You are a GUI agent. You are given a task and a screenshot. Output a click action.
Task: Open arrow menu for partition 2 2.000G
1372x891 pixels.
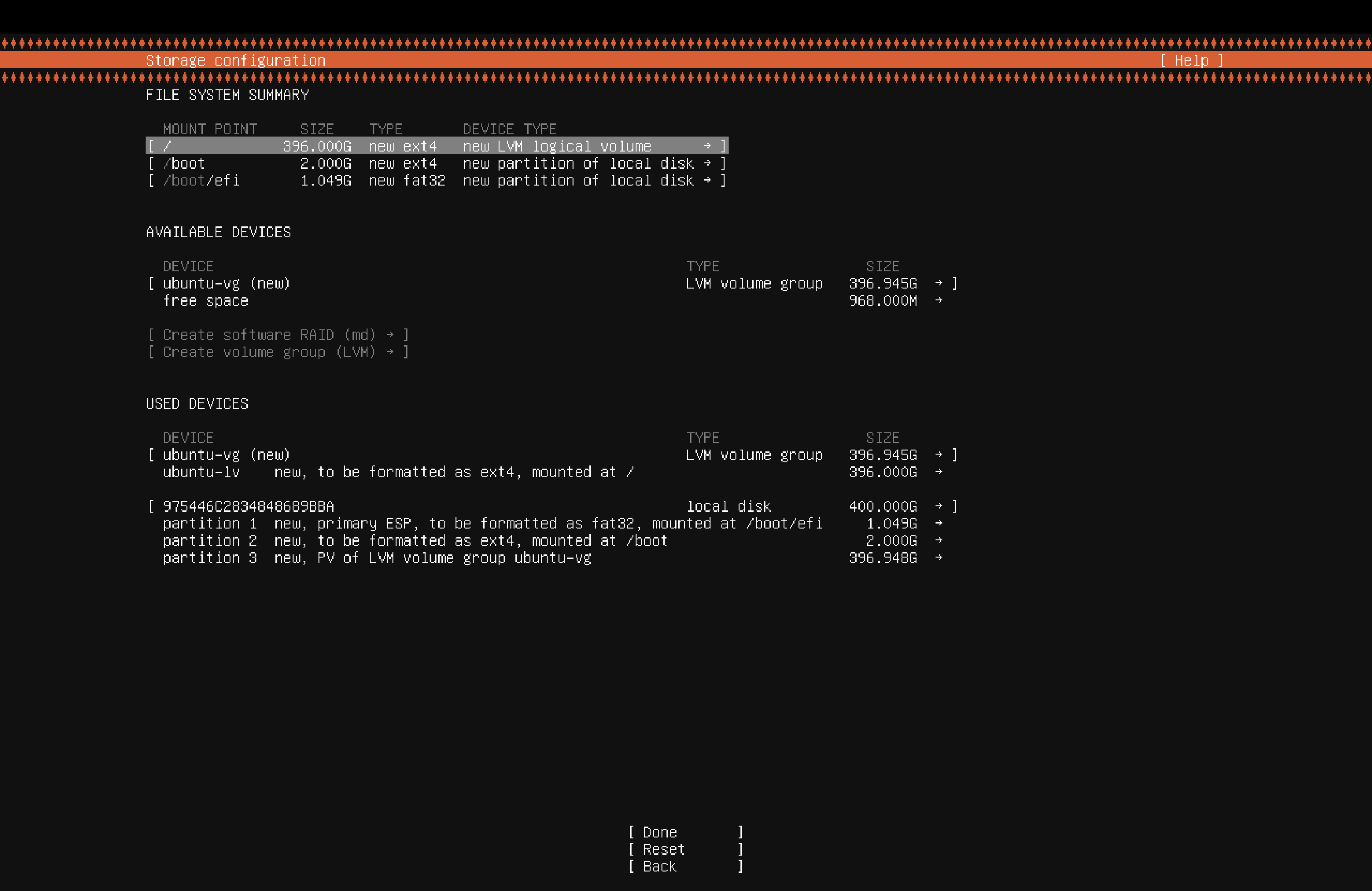point(939,541)
